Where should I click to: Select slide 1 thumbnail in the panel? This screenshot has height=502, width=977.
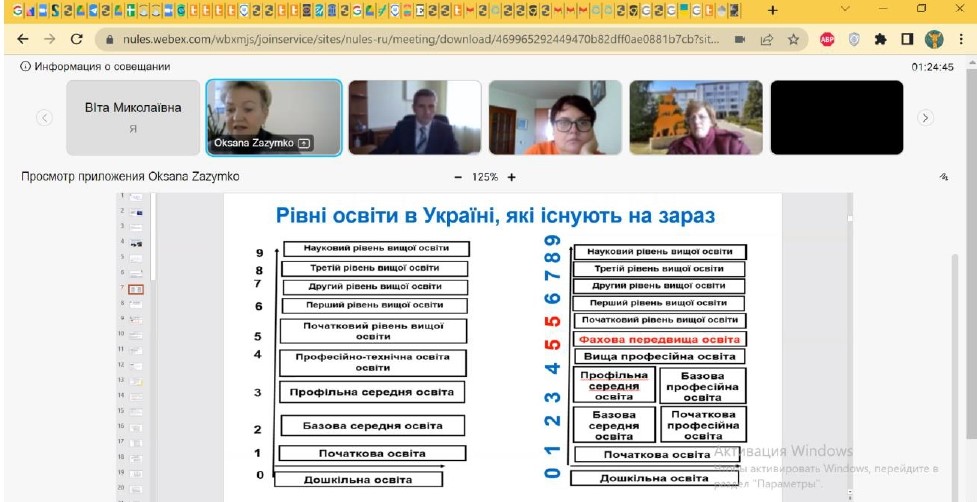(x=136, y=197)
